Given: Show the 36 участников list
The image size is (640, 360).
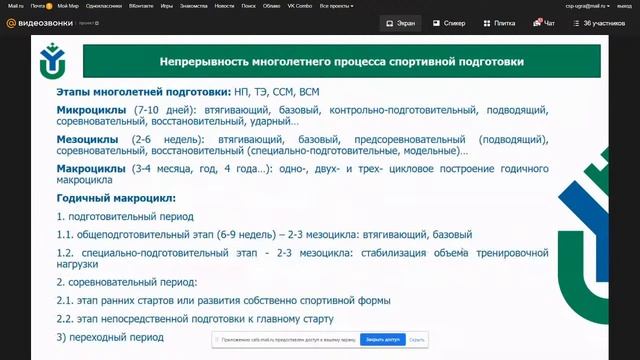Looking at the screenshot, I should point(599,23).
